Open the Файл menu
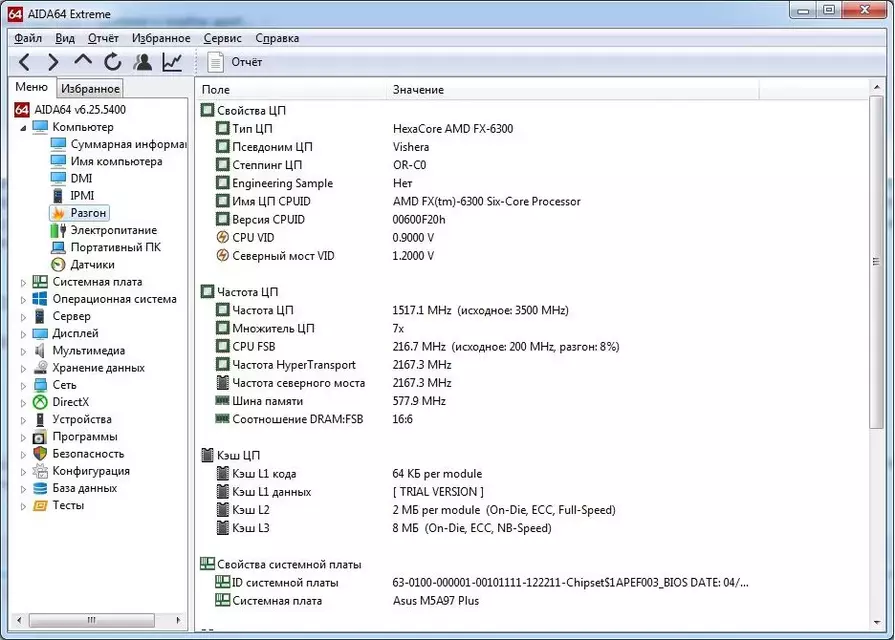Image resolution: width=895 pixels, height=640 pixels. click(x=28, y=38)
